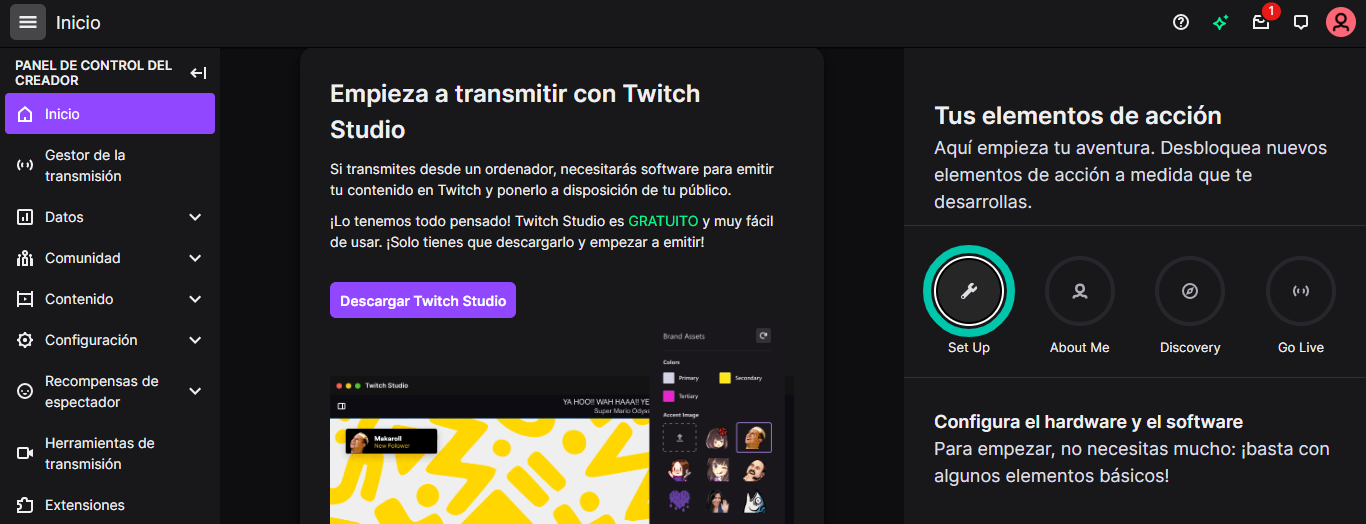Open the whispers chat bubble icon
Screen dimensions: 1366x524
click(1301, 22)
